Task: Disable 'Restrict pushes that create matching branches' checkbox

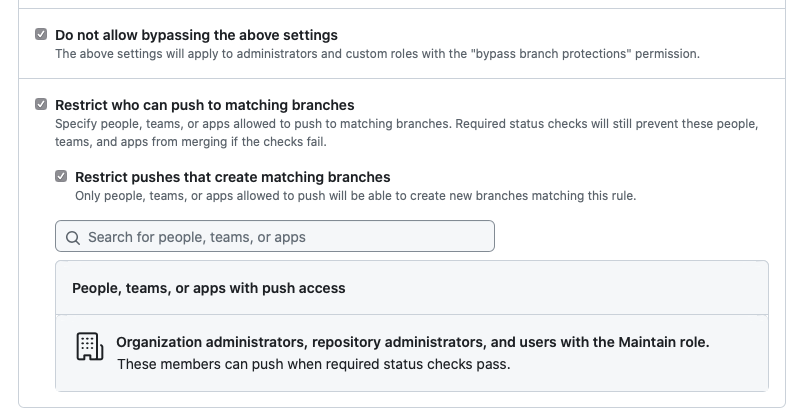Action: tap(61, 176)
